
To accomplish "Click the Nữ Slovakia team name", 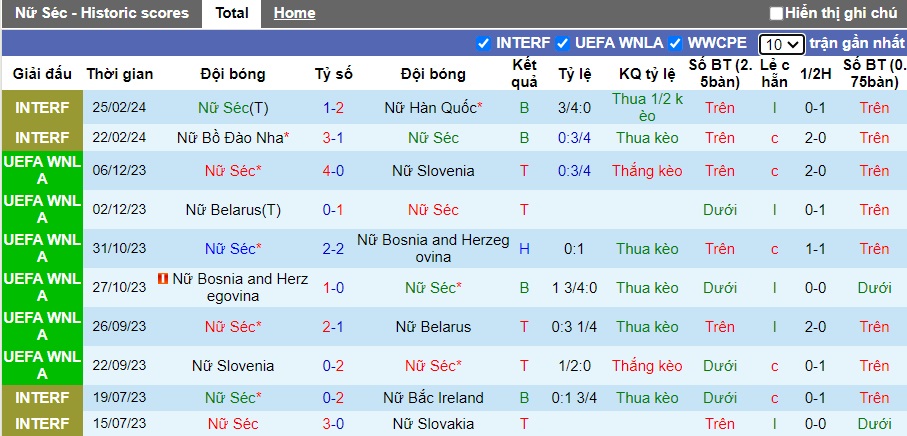I will point(433,424).
